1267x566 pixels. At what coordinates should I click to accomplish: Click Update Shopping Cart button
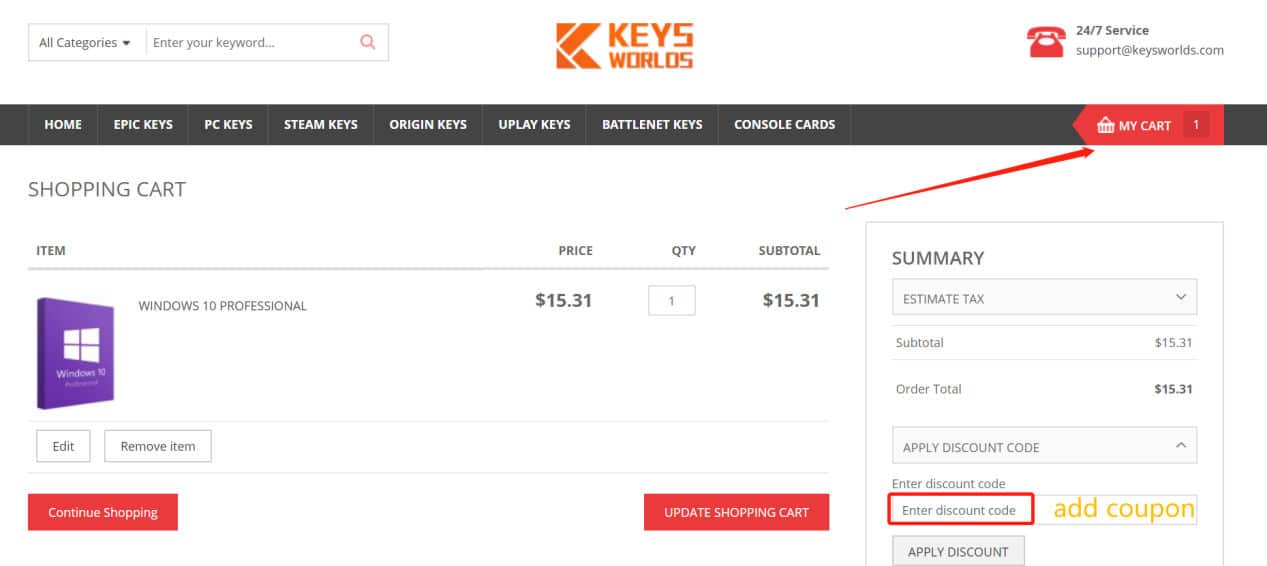coord(736,512)
